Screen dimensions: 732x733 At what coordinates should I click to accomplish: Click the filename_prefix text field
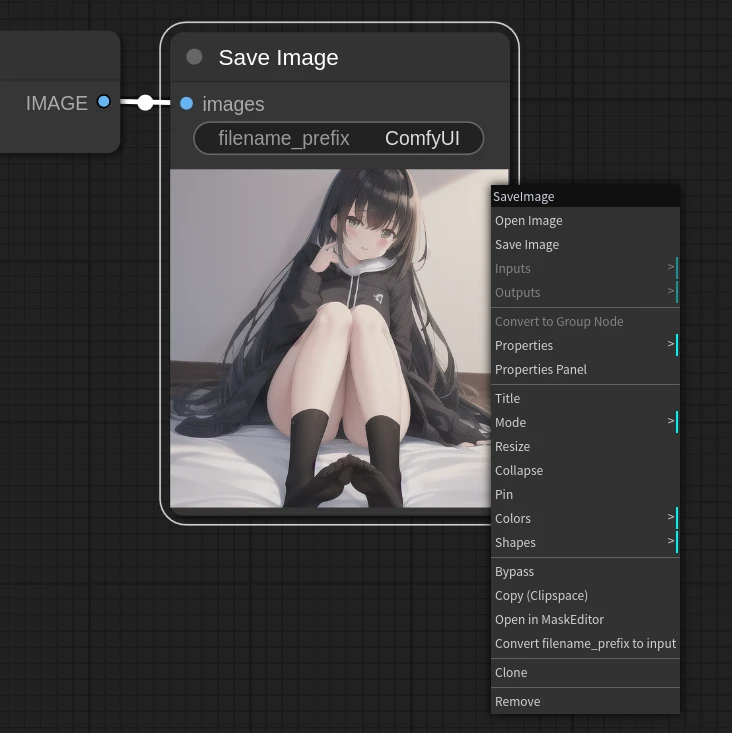click(338, 138)
